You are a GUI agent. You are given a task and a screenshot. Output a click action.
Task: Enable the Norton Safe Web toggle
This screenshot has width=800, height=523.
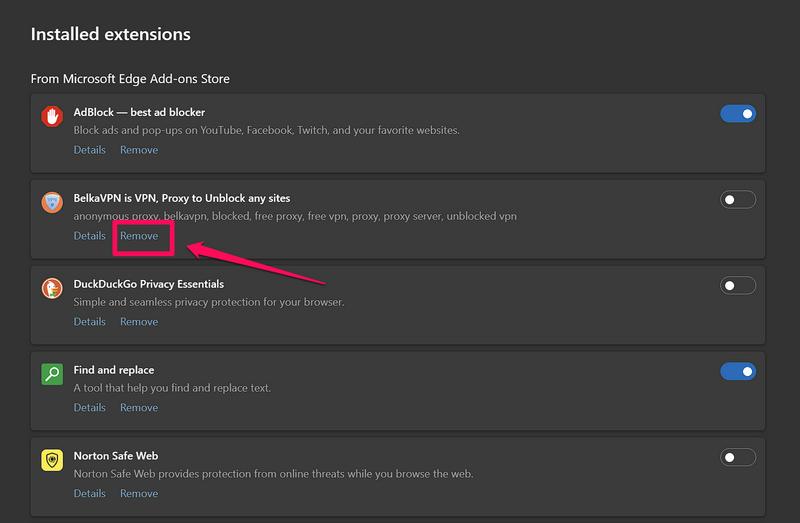click(x=738, y=458)
